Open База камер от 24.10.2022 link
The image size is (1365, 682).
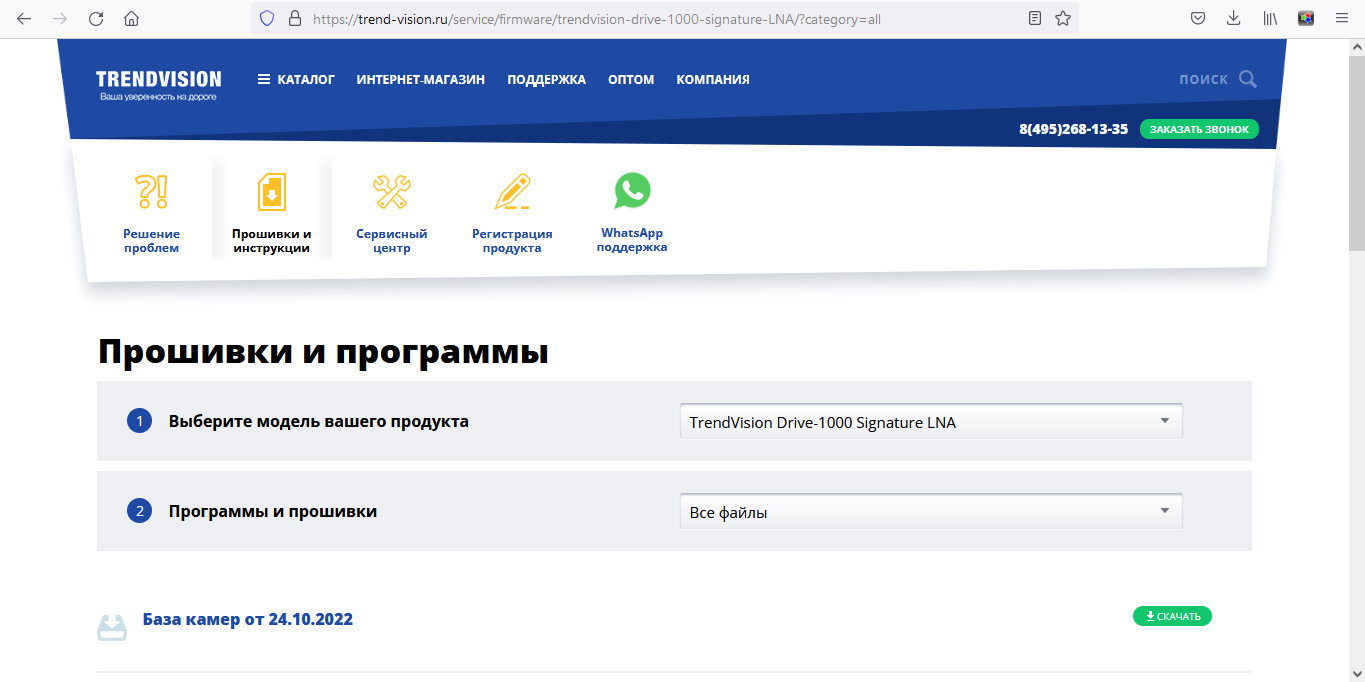pyautogui.click(x=248, y=619)
